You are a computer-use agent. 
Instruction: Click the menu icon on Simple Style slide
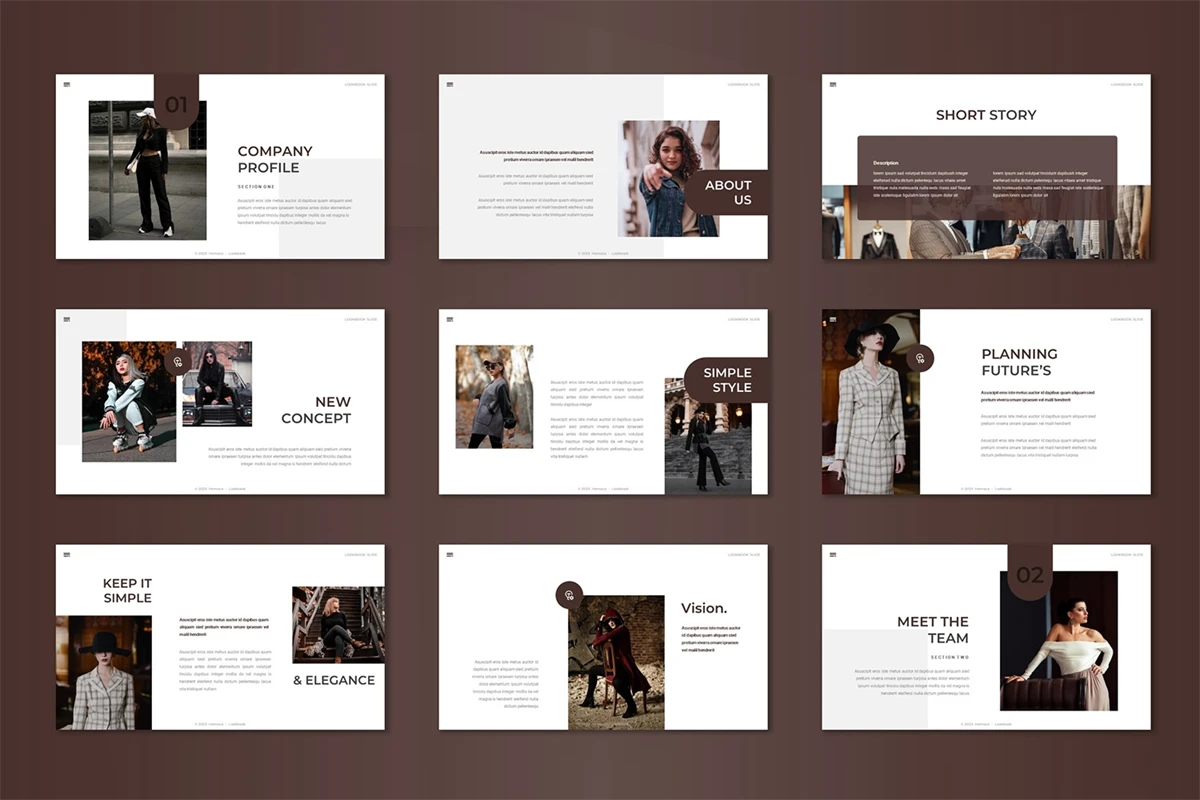[450, 319]
